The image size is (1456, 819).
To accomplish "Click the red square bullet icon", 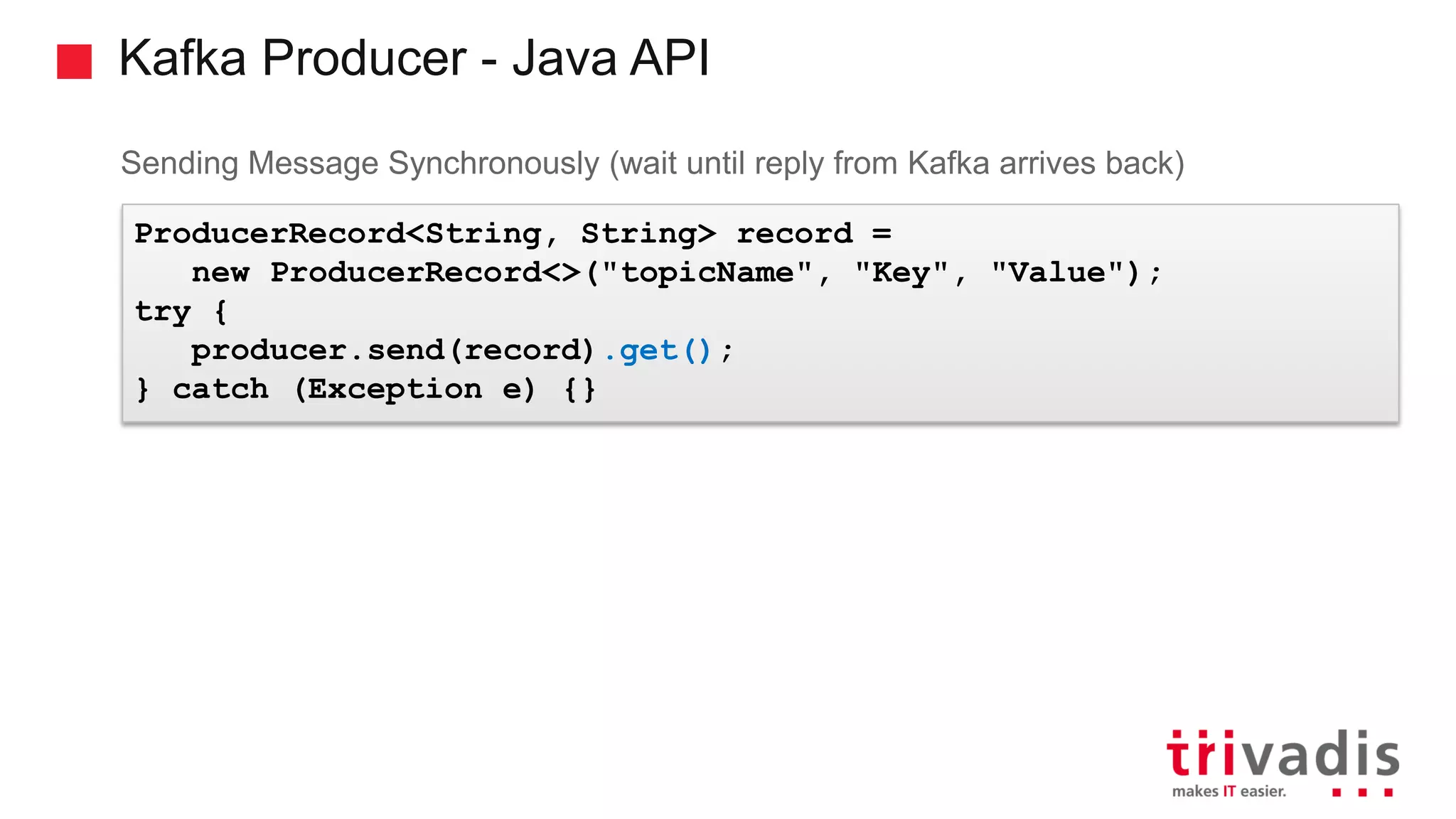I will click(74, 62).
